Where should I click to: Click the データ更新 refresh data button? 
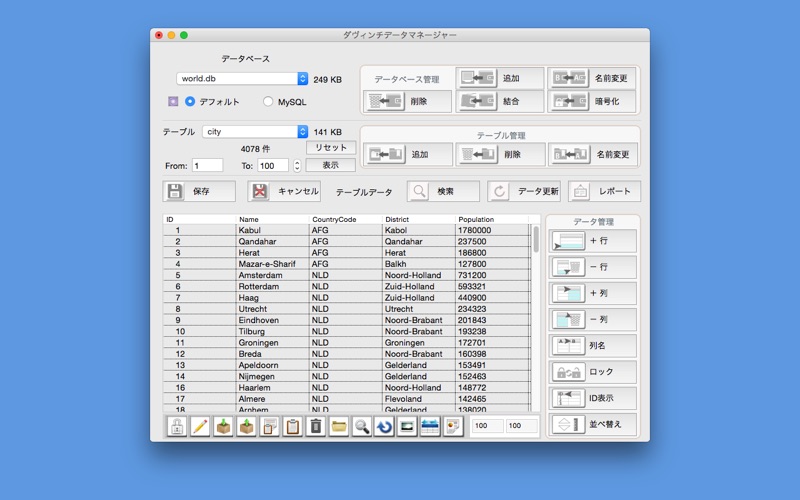(x=524, y=191)
